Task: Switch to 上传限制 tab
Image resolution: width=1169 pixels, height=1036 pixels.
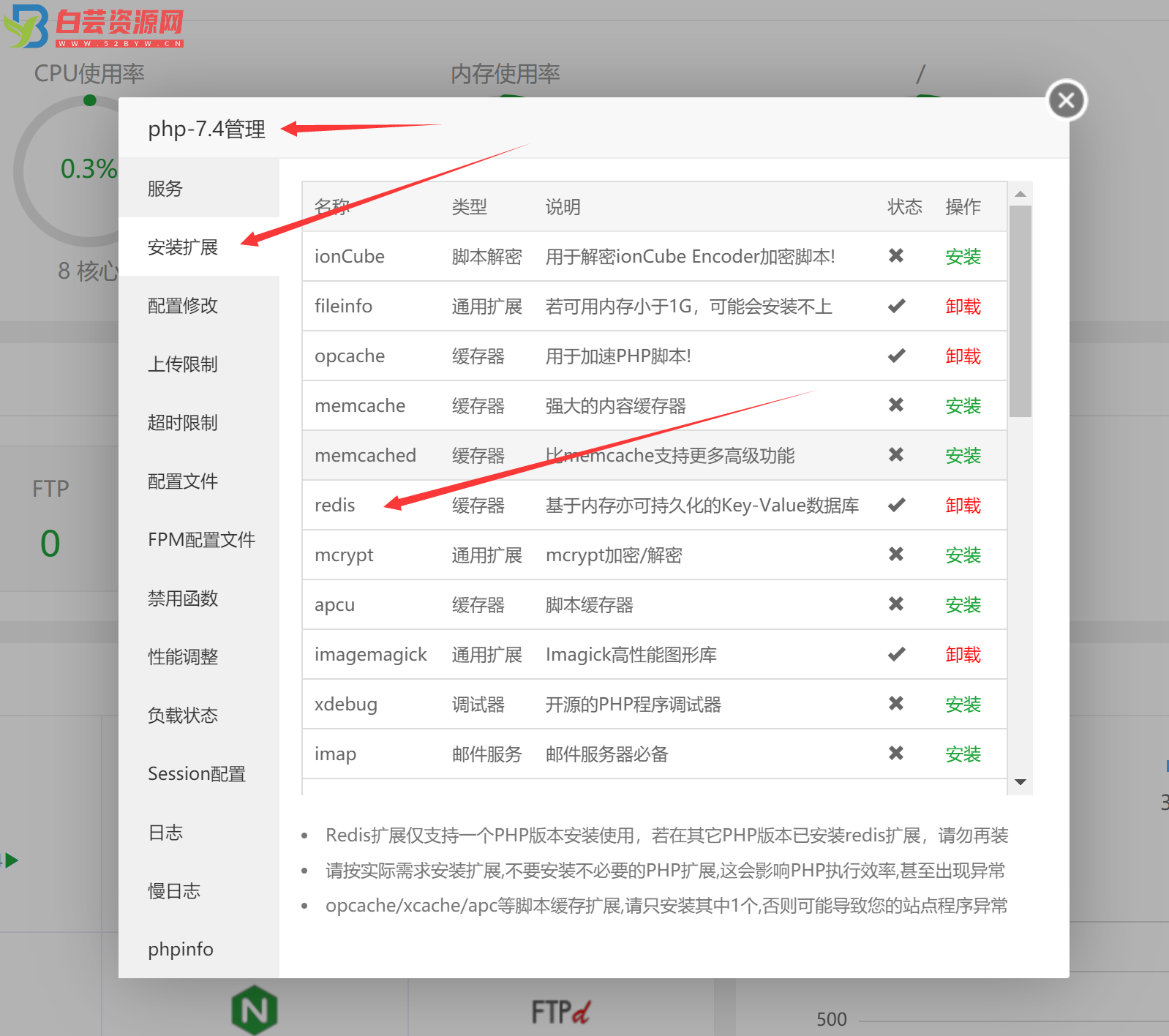Action: 199,364
